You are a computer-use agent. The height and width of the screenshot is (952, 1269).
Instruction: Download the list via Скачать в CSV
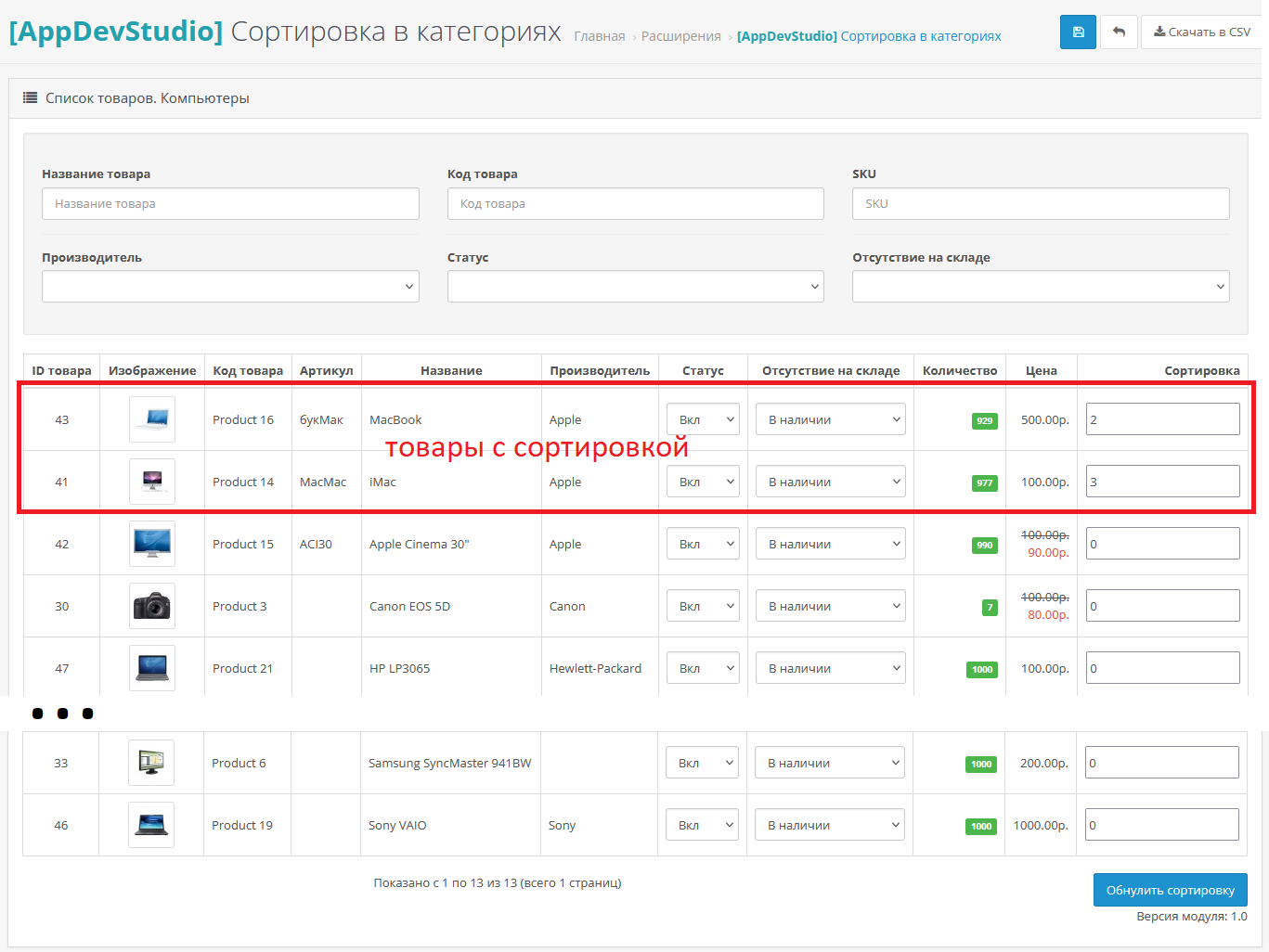tap(1201, 32)
